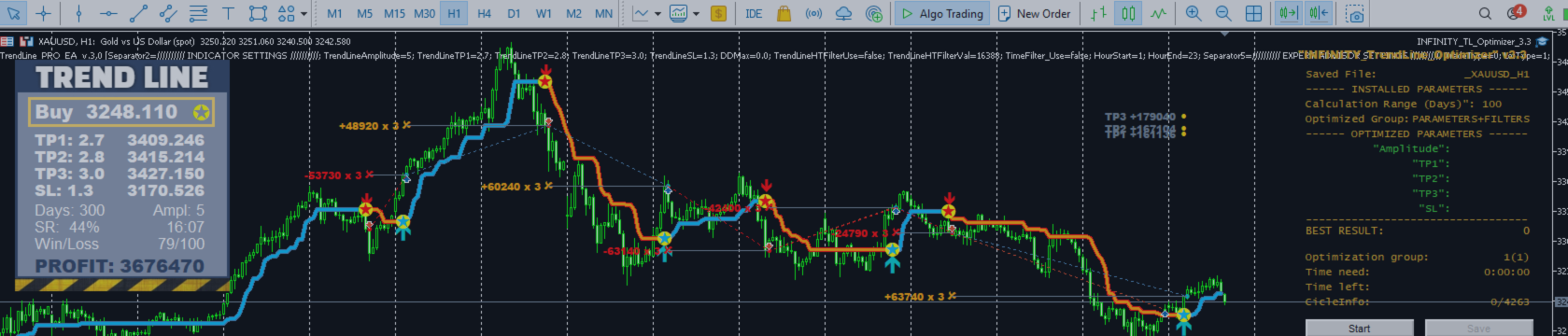Click the 'Calculation Range (Days)' value 100

[1491, 104]
